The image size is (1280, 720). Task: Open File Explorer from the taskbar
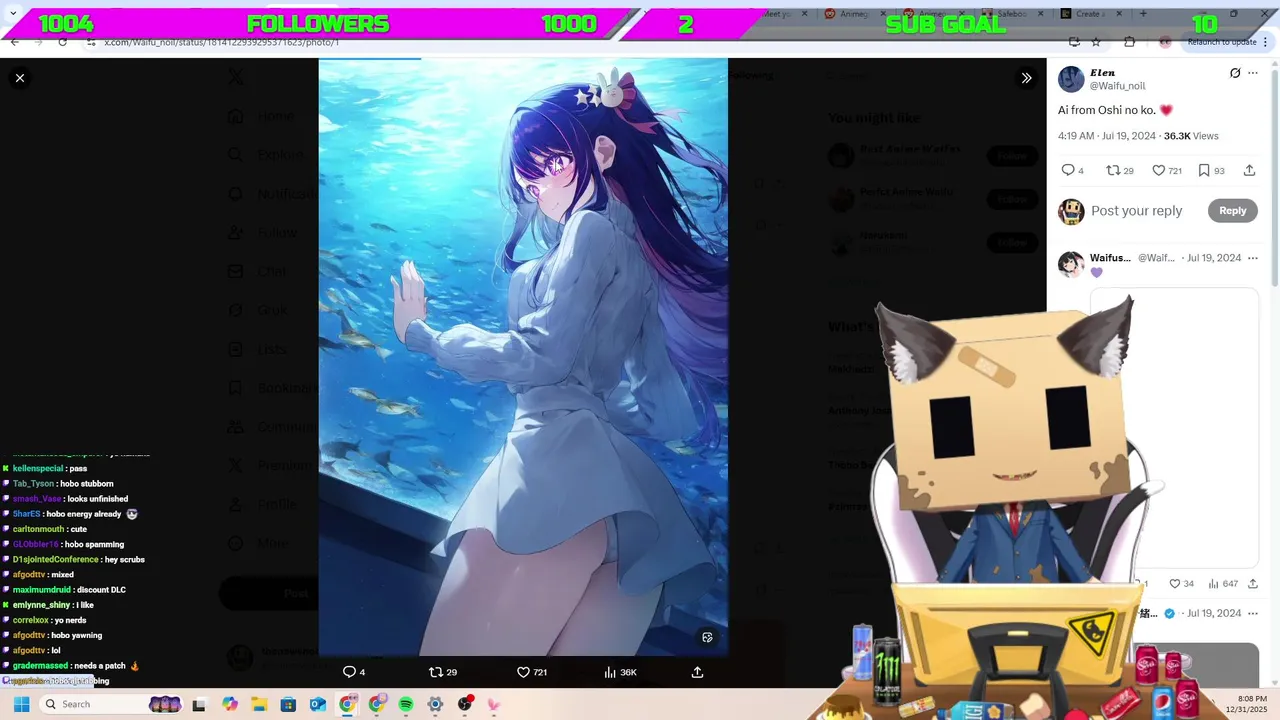[x=259, y=705]
